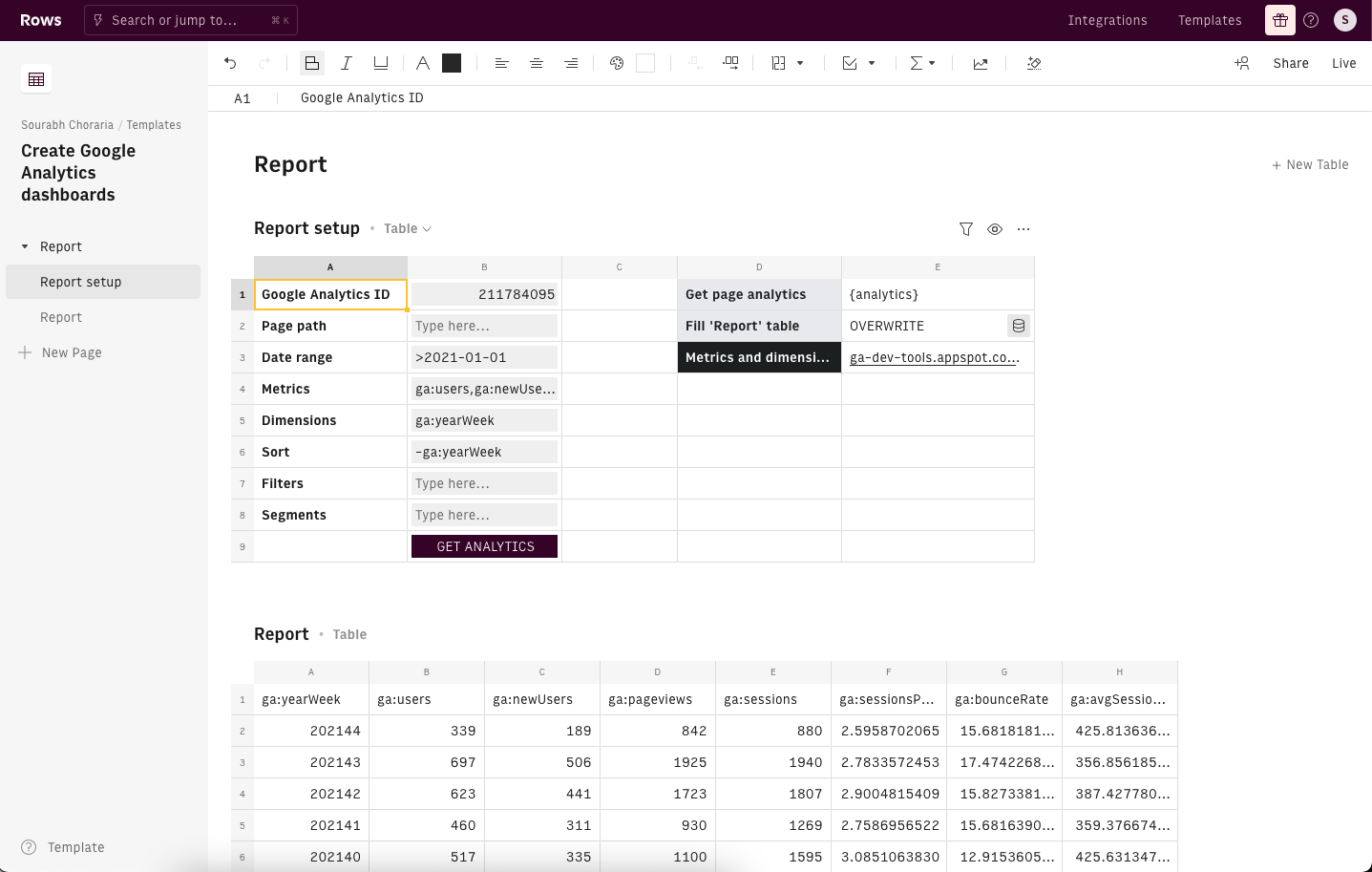Toggle italic text formatting

point(347,63)
